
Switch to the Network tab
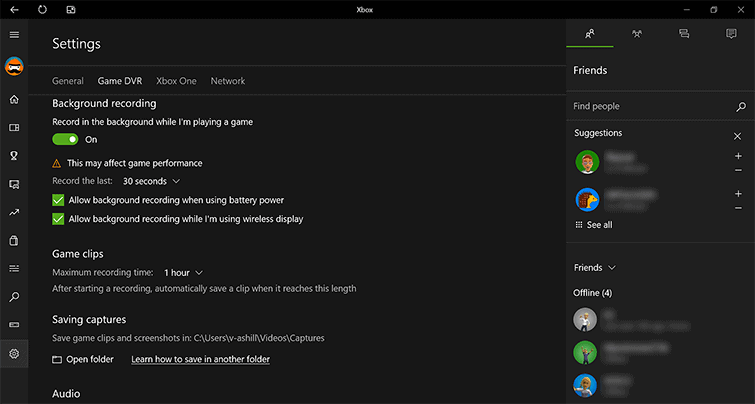pyautogui.click(x=228, y=81)
